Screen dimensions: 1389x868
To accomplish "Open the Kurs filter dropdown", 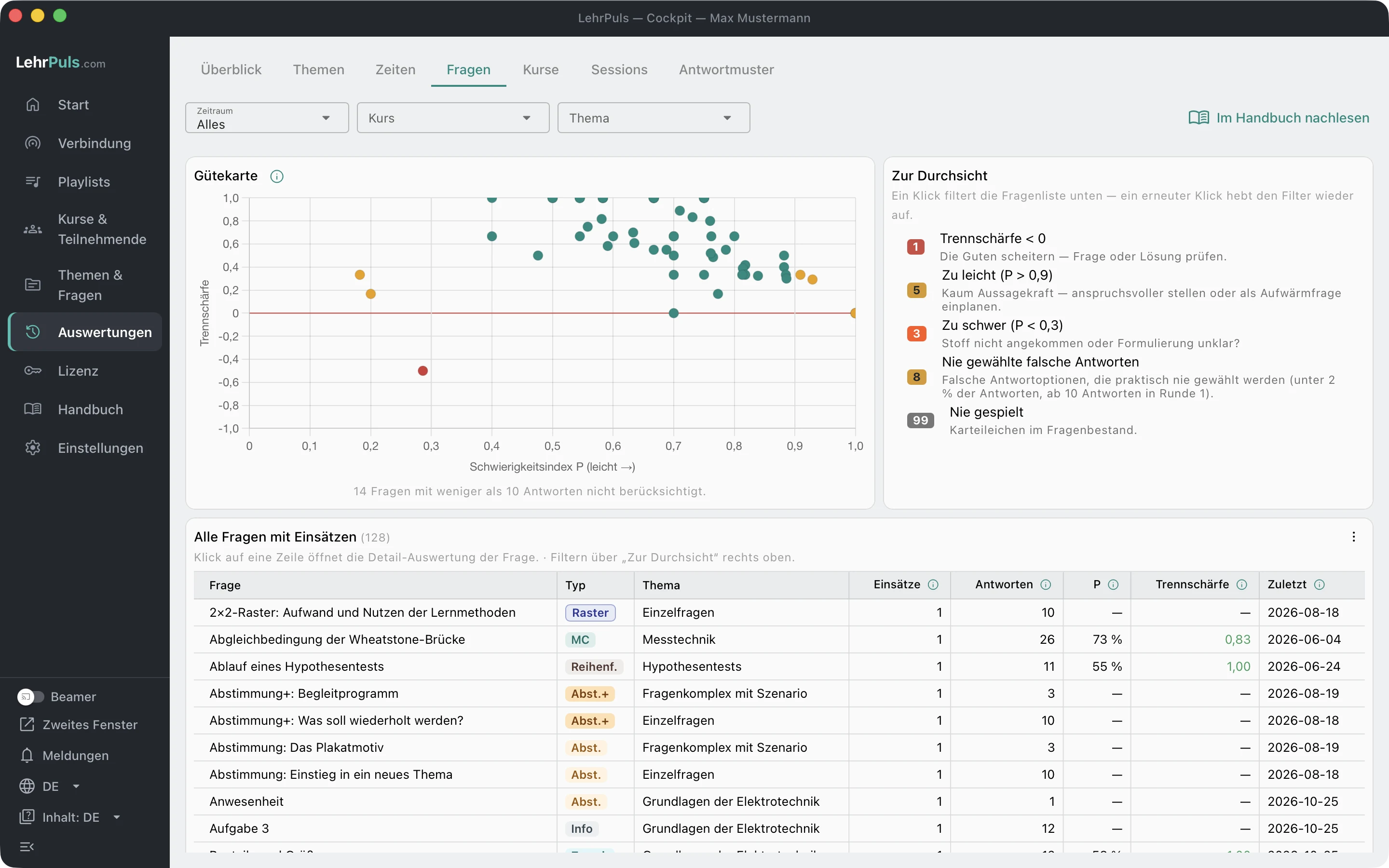I will (453, 118).
